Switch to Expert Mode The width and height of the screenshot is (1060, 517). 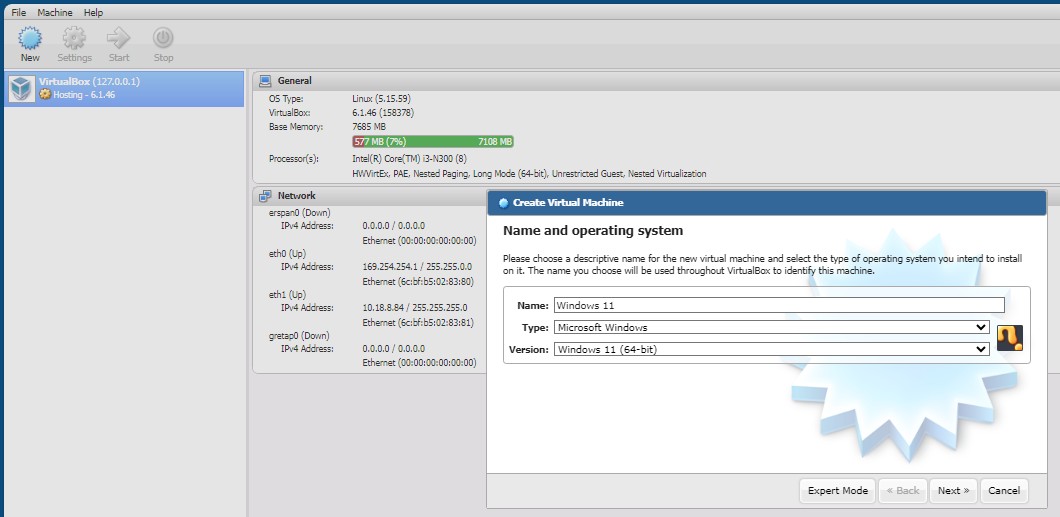(x=838, y=491)
